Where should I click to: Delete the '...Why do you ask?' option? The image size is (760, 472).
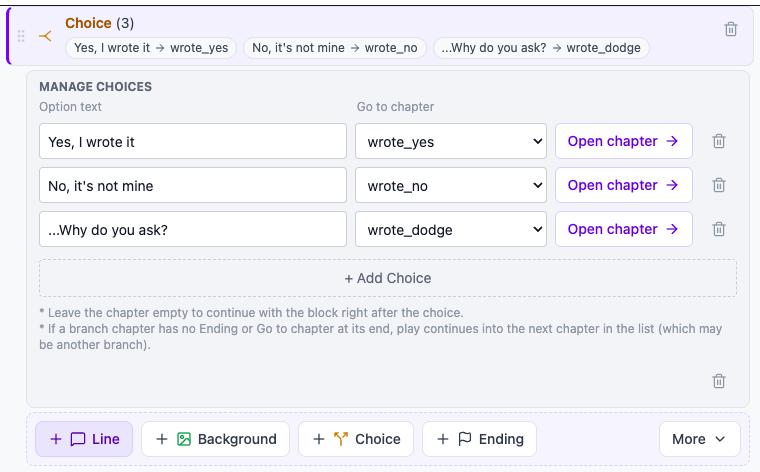pyautogui.click(x=719, y=229)
